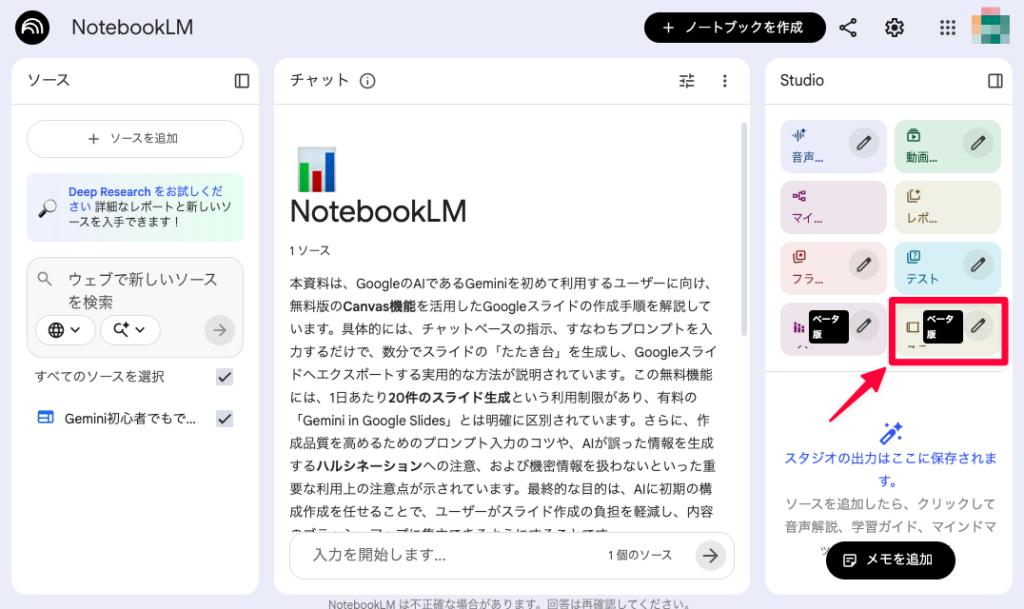Screen dimensions: 1024x609
Task: Collapse the ソース panel with its toggle icon
Action: pyautogui.click(x=241, y=80)
